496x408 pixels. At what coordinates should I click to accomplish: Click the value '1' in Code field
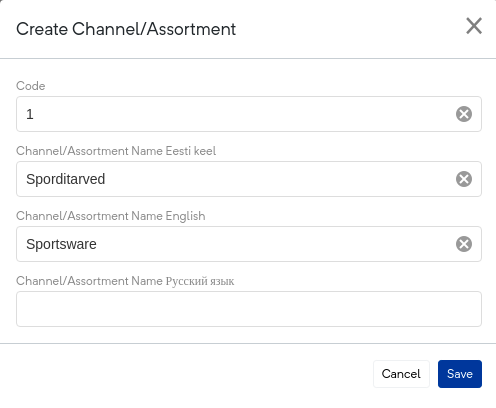pyautogui.click(x=30, y=114)
